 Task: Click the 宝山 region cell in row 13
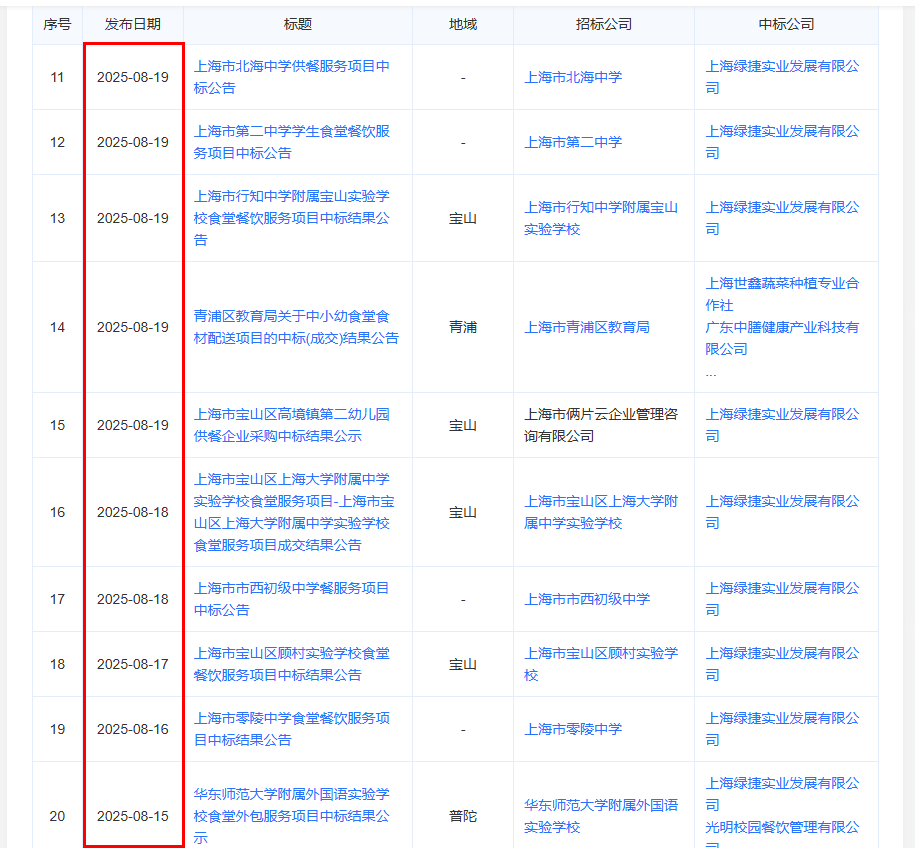click(x=463, y=218)
